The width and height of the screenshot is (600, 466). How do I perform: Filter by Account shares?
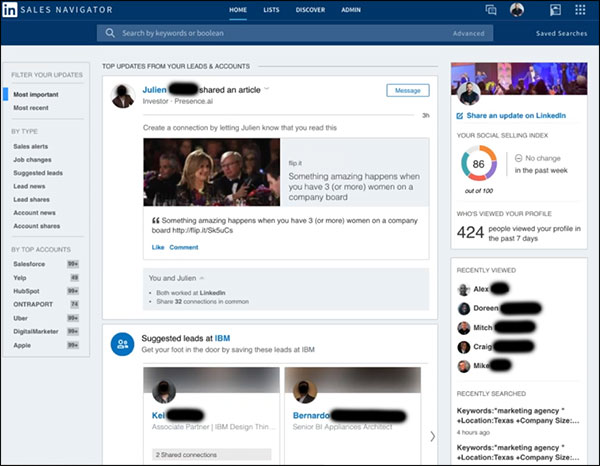click(37, 226)
